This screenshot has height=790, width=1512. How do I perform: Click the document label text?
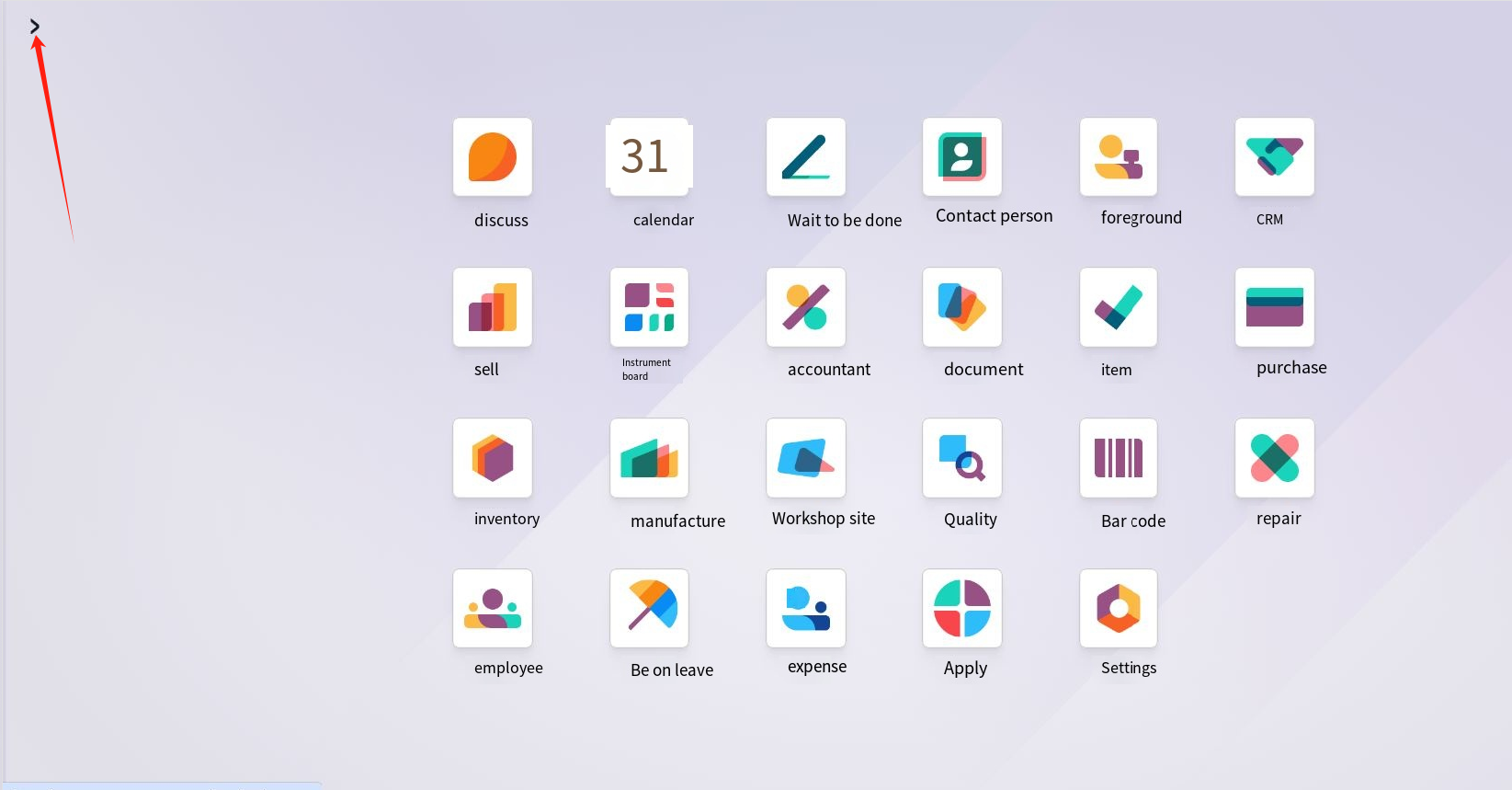983,370
